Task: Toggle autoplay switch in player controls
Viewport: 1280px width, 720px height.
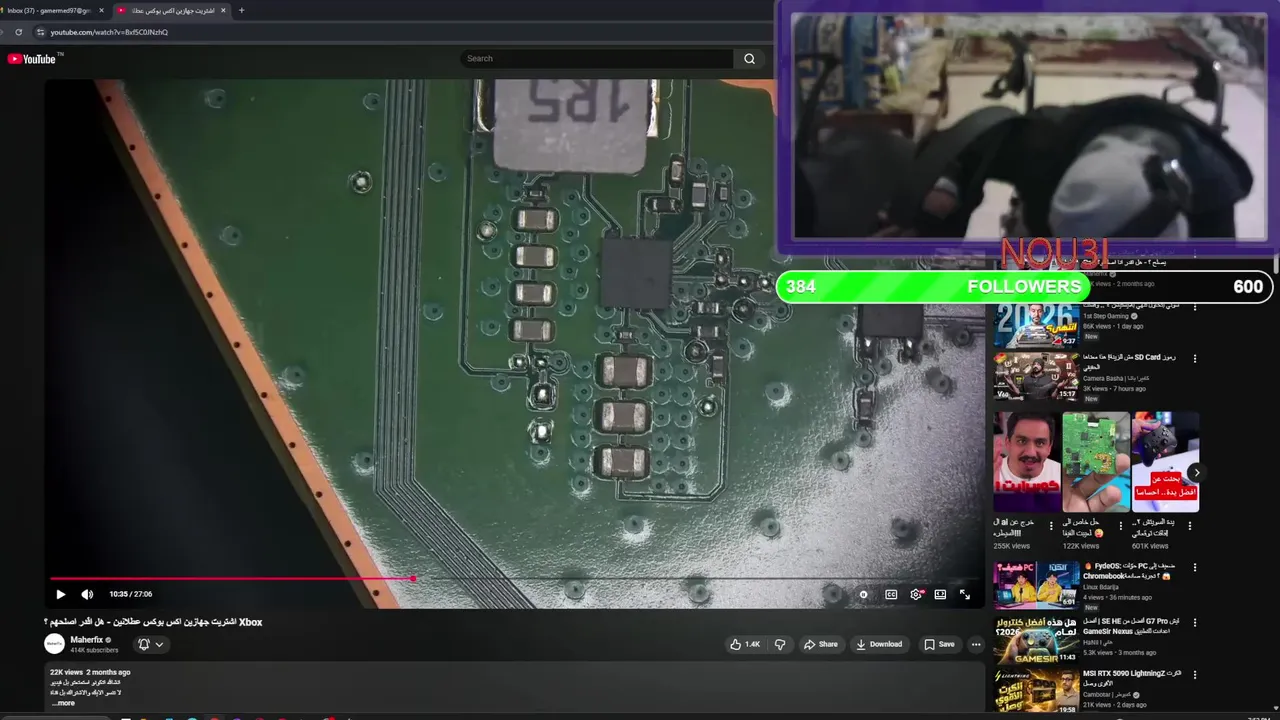Action: 863,594
